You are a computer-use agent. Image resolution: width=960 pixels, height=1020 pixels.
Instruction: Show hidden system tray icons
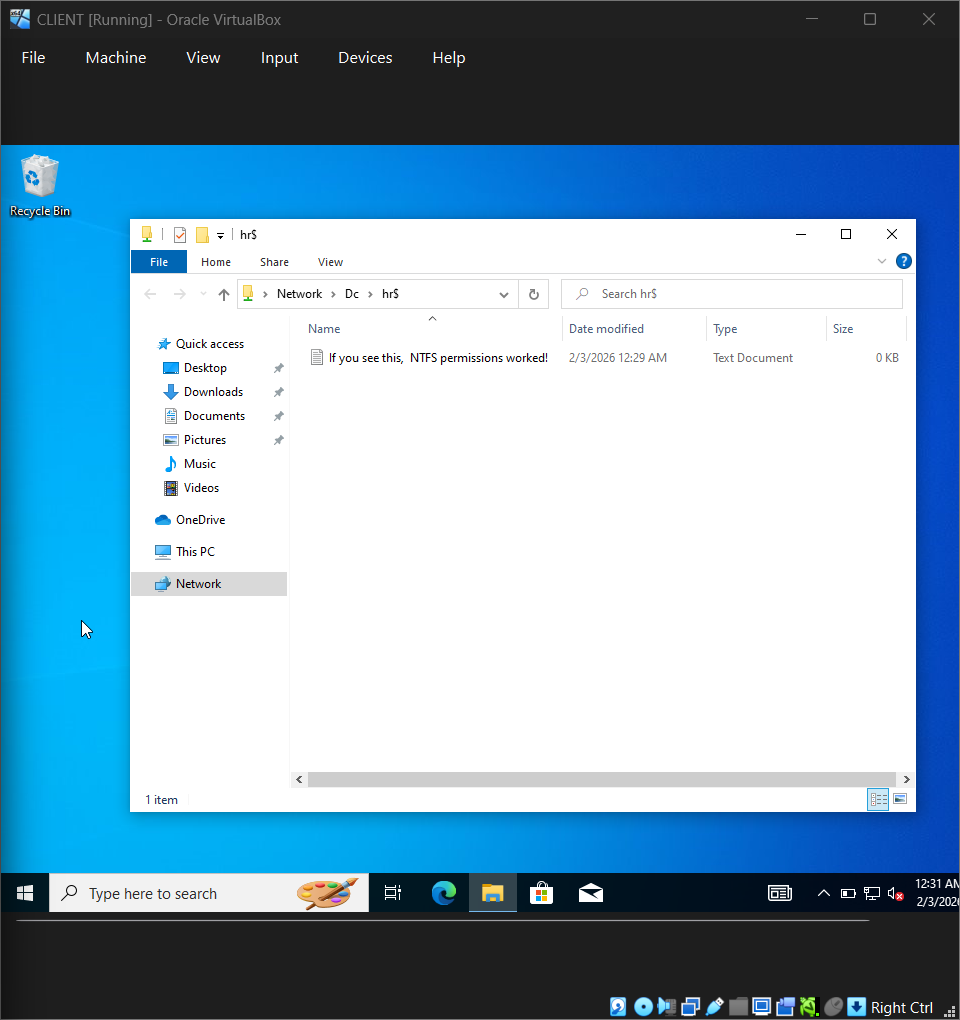[823, 893]
